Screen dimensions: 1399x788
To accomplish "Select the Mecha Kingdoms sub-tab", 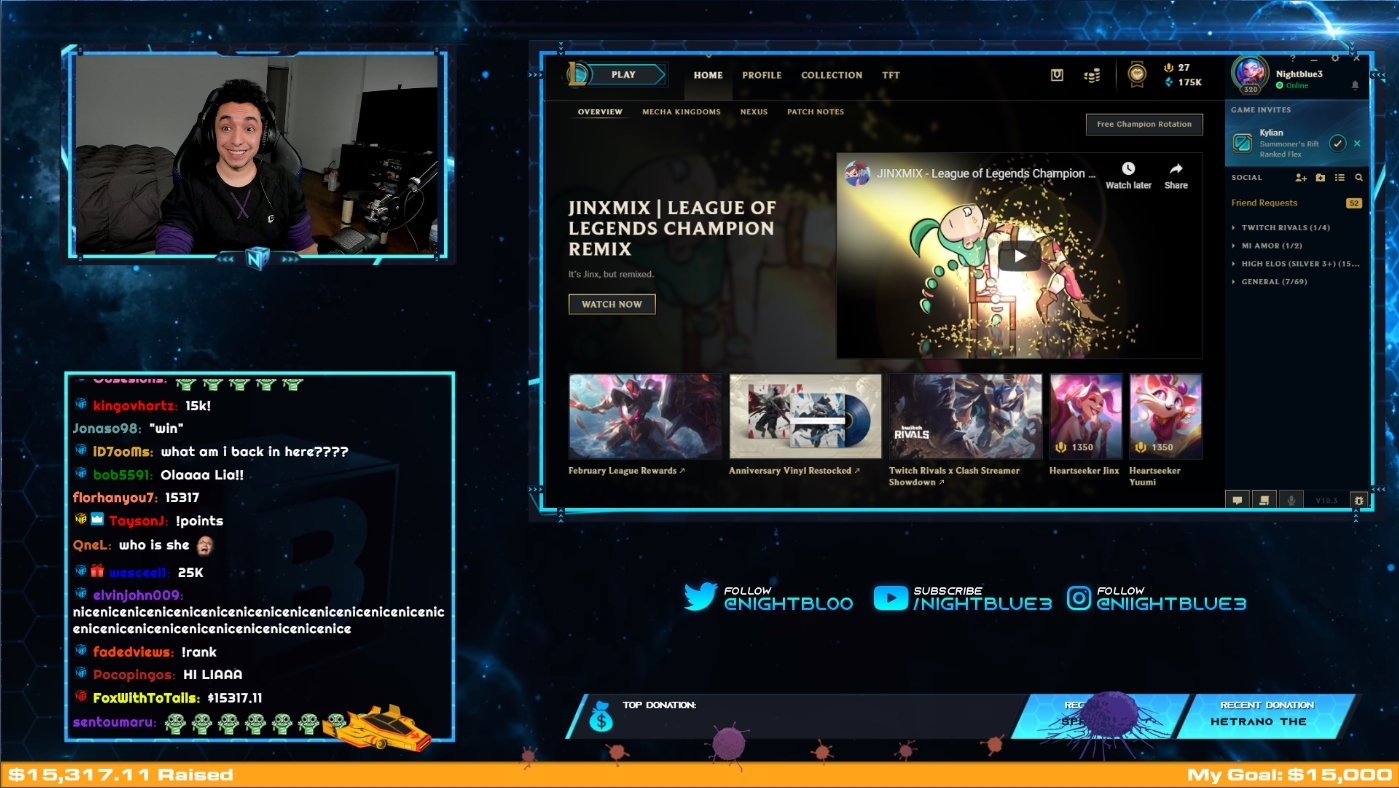I will pyautogui.click(x=681, y=112).
